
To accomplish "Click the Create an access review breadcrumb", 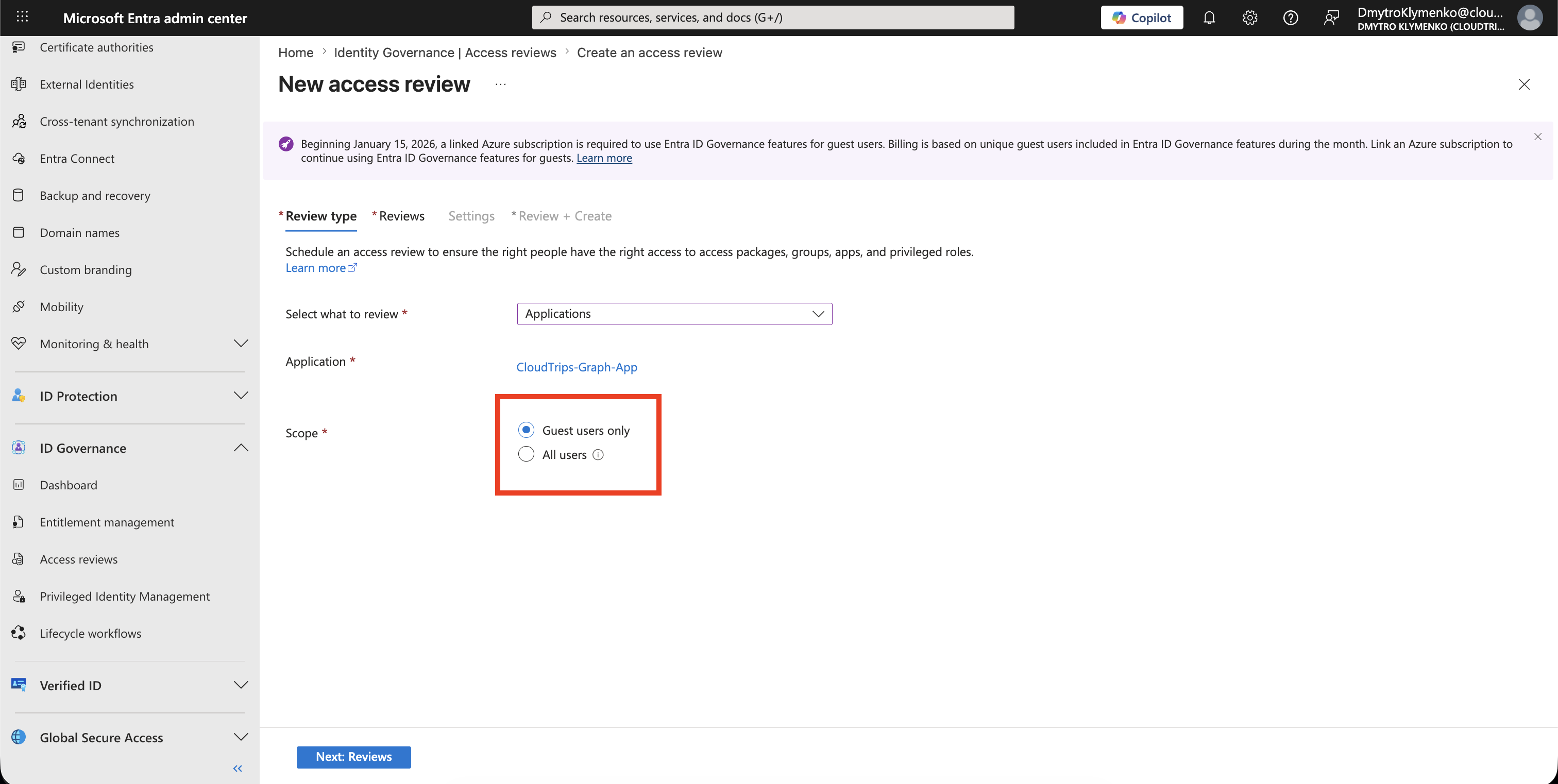I will (650, 53).
